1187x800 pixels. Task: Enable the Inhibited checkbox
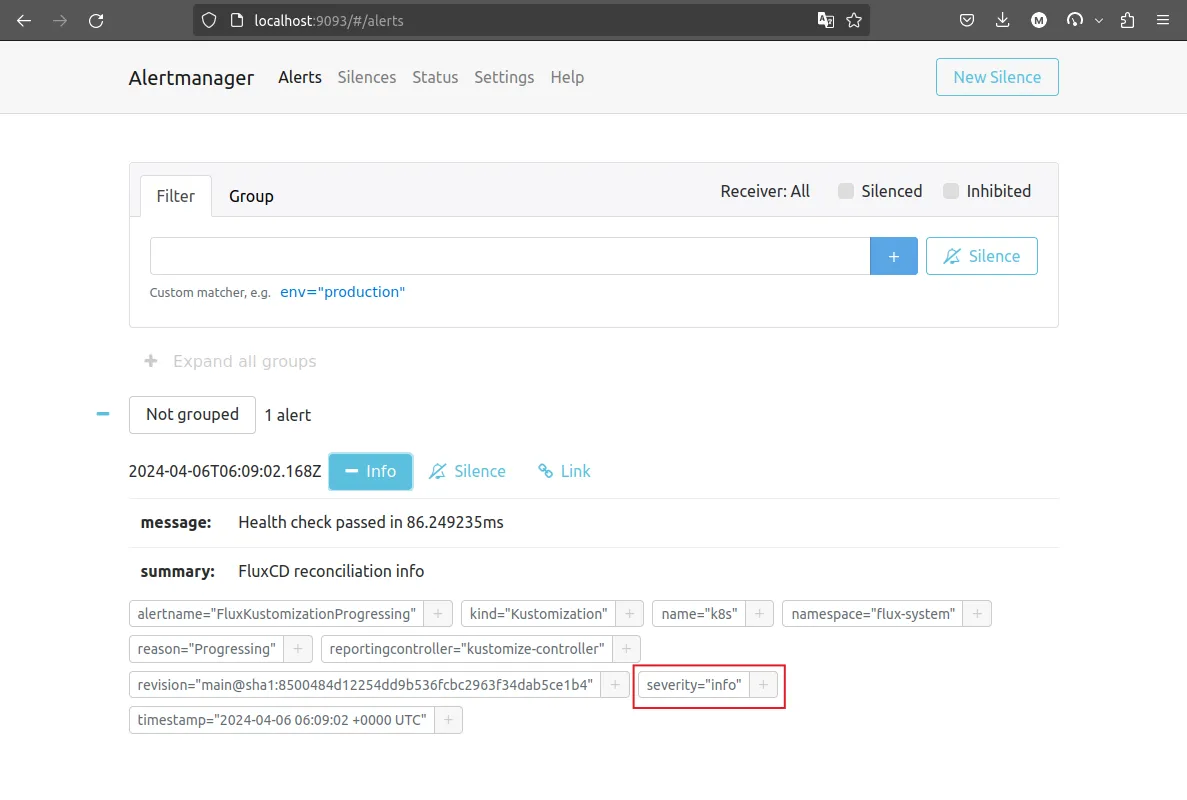[951, 191]
